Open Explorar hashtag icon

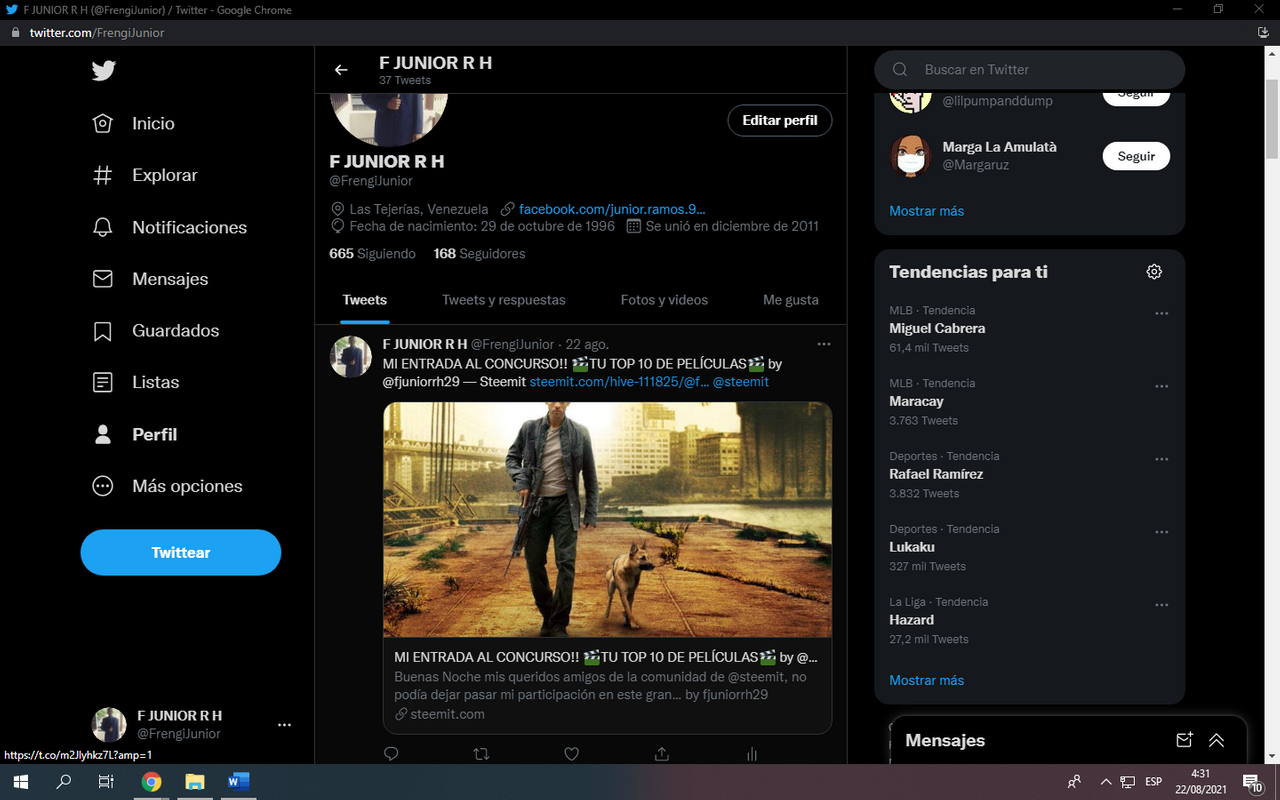point(102,175)
